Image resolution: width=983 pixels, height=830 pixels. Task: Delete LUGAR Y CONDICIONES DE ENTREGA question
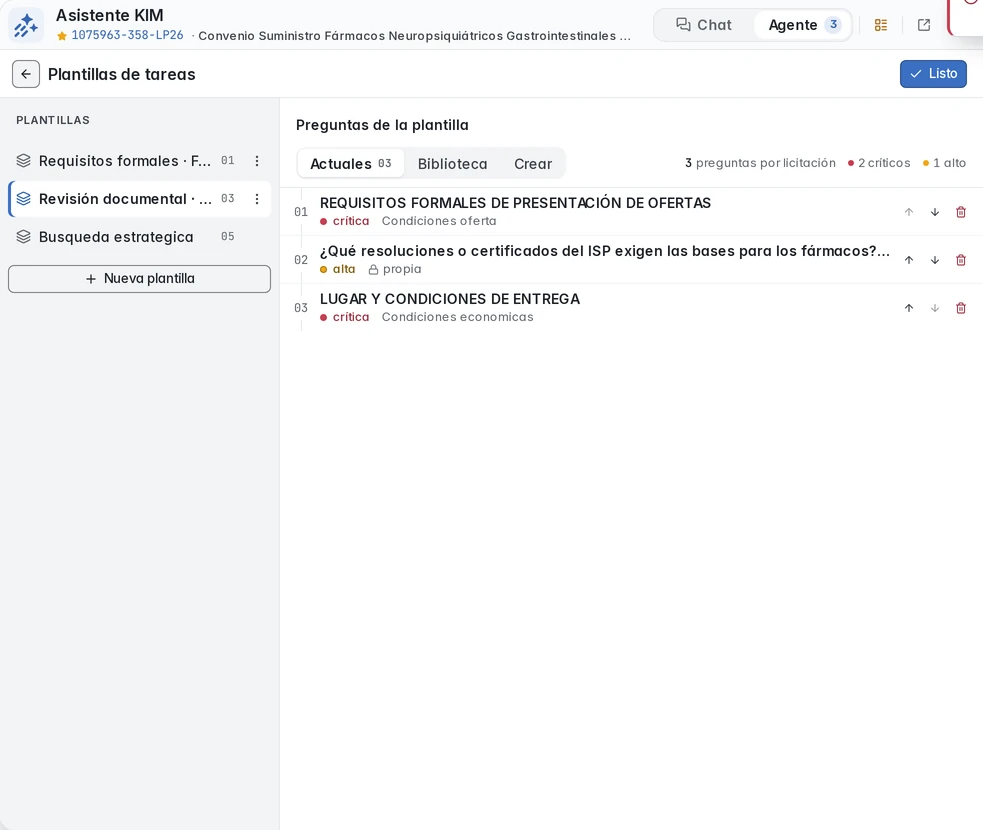point(960,308)
